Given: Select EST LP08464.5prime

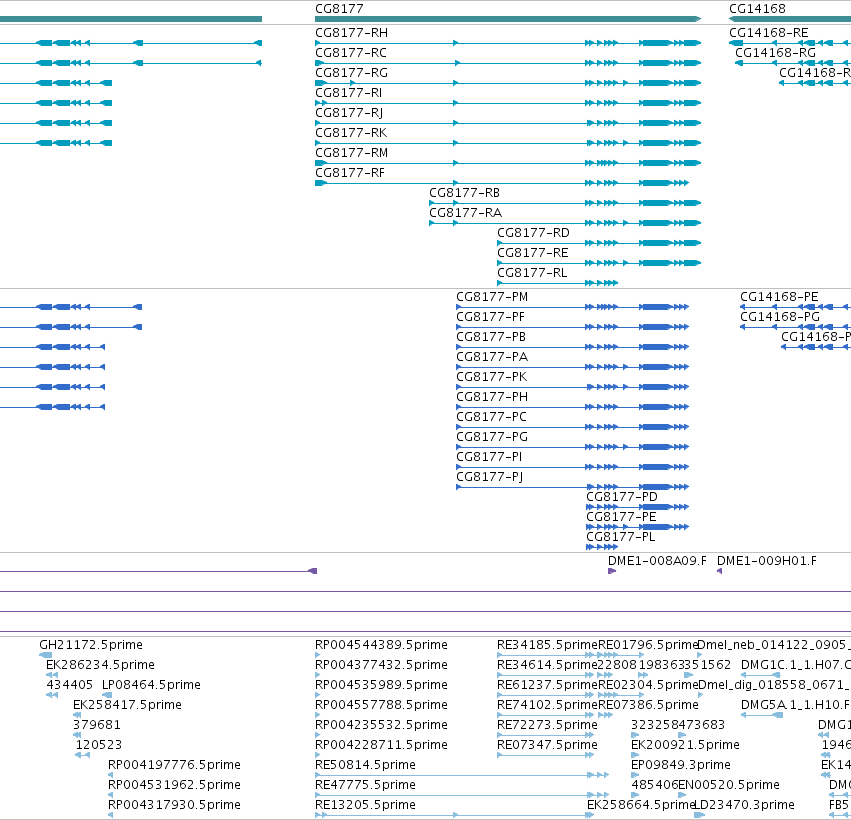Looking at the screenshot, I should (151, 685).
